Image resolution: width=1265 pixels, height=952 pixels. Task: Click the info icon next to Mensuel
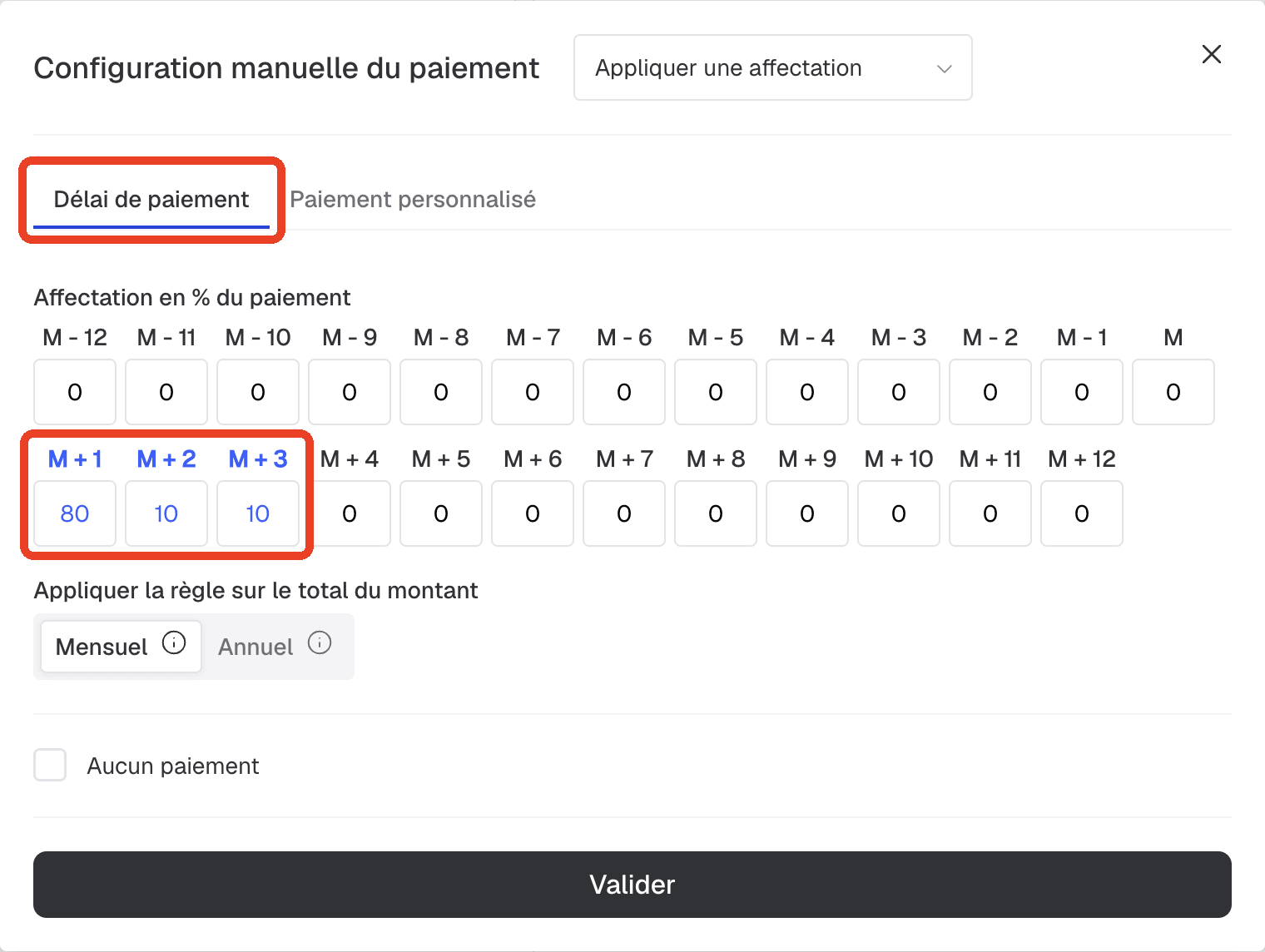pos(174,642)
